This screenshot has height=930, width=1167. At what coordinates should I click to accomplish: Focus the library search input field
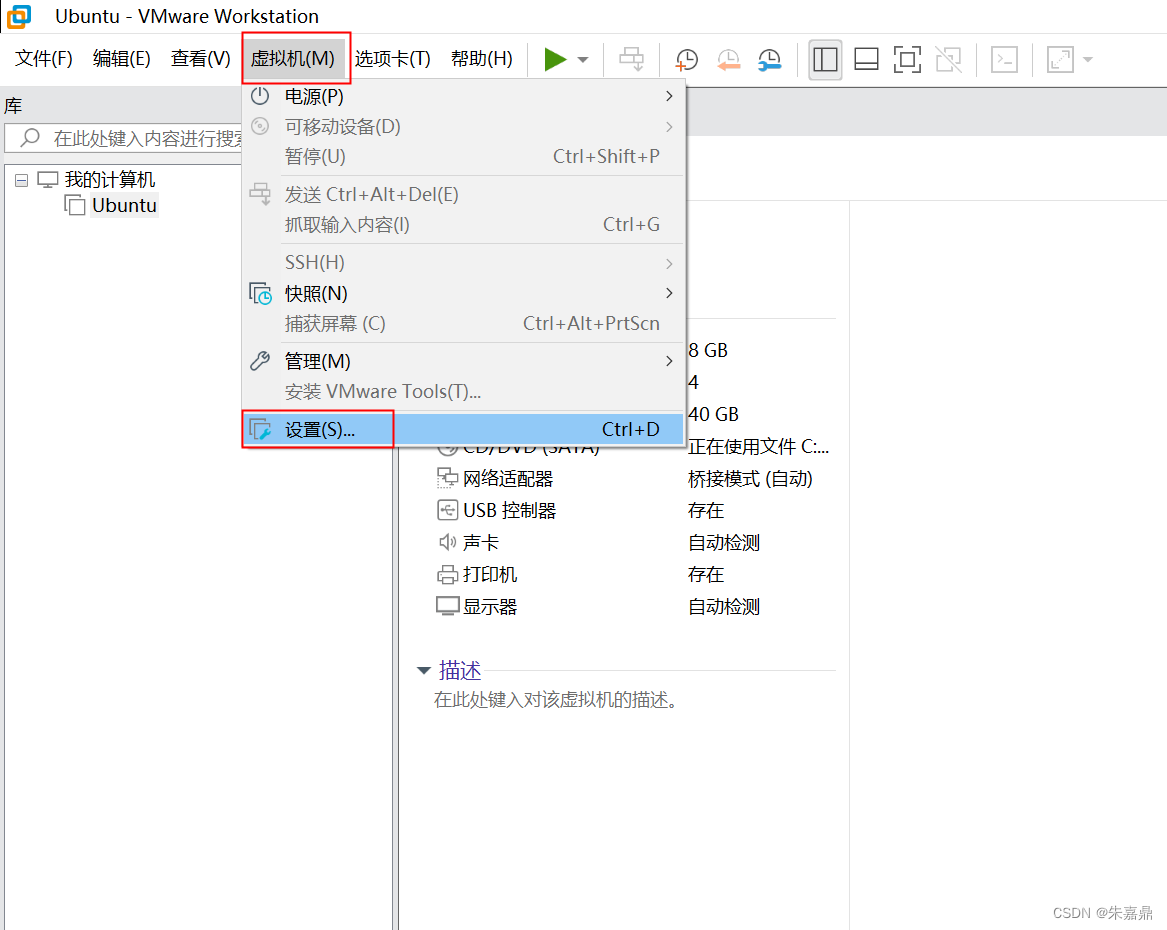click(x=124, y=138)
